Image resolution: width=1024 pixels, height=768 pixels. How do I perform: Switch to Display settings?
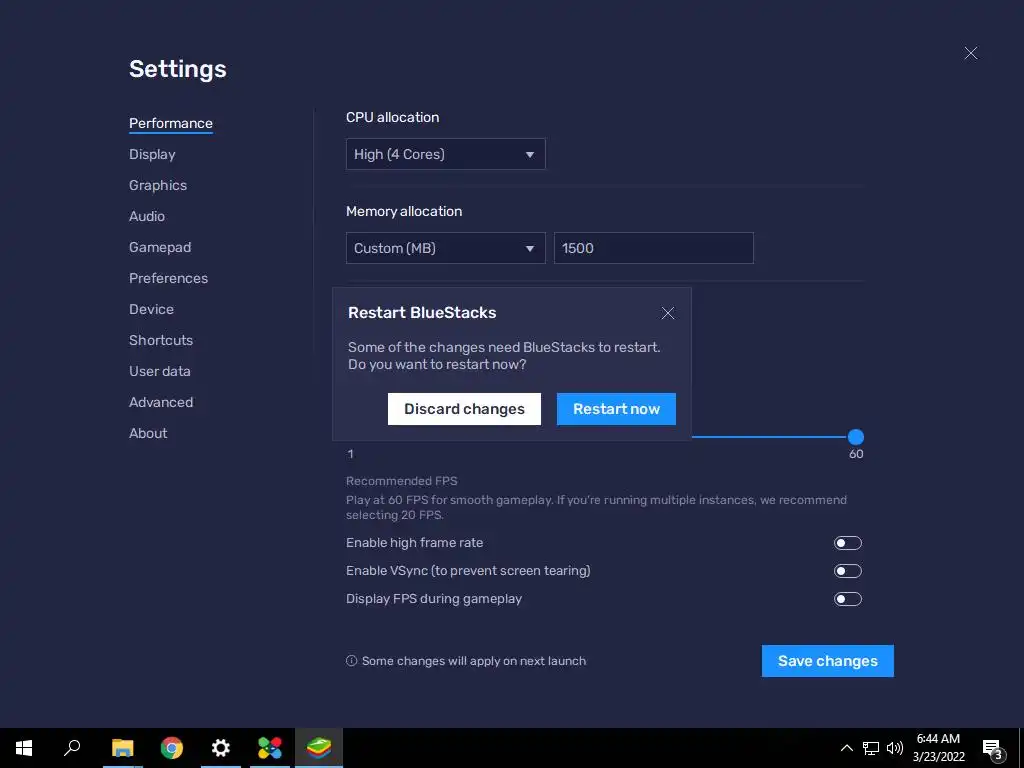point(152,154)
